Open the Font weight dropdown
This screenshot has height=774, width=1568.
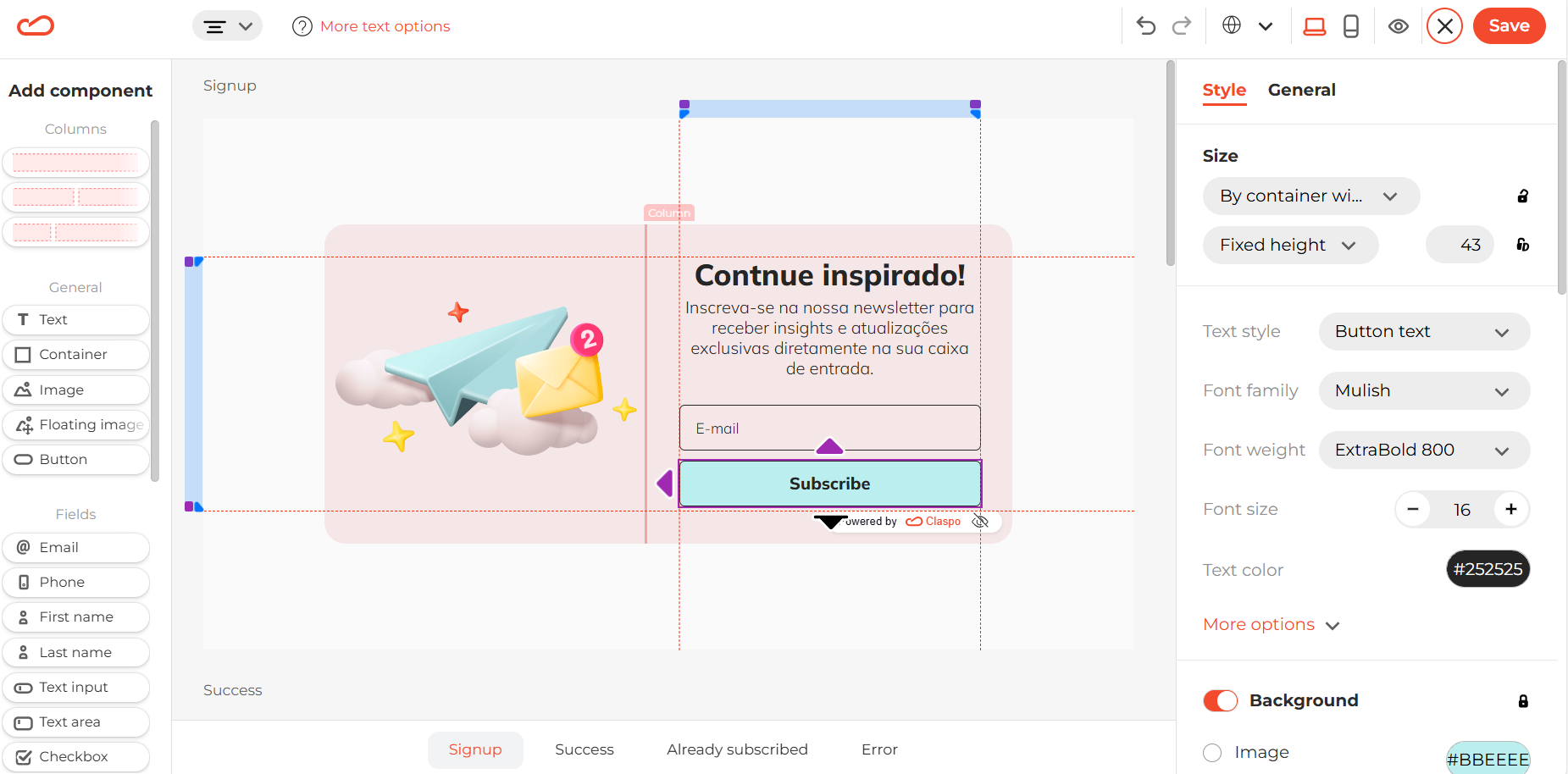tap(1423, 450)
